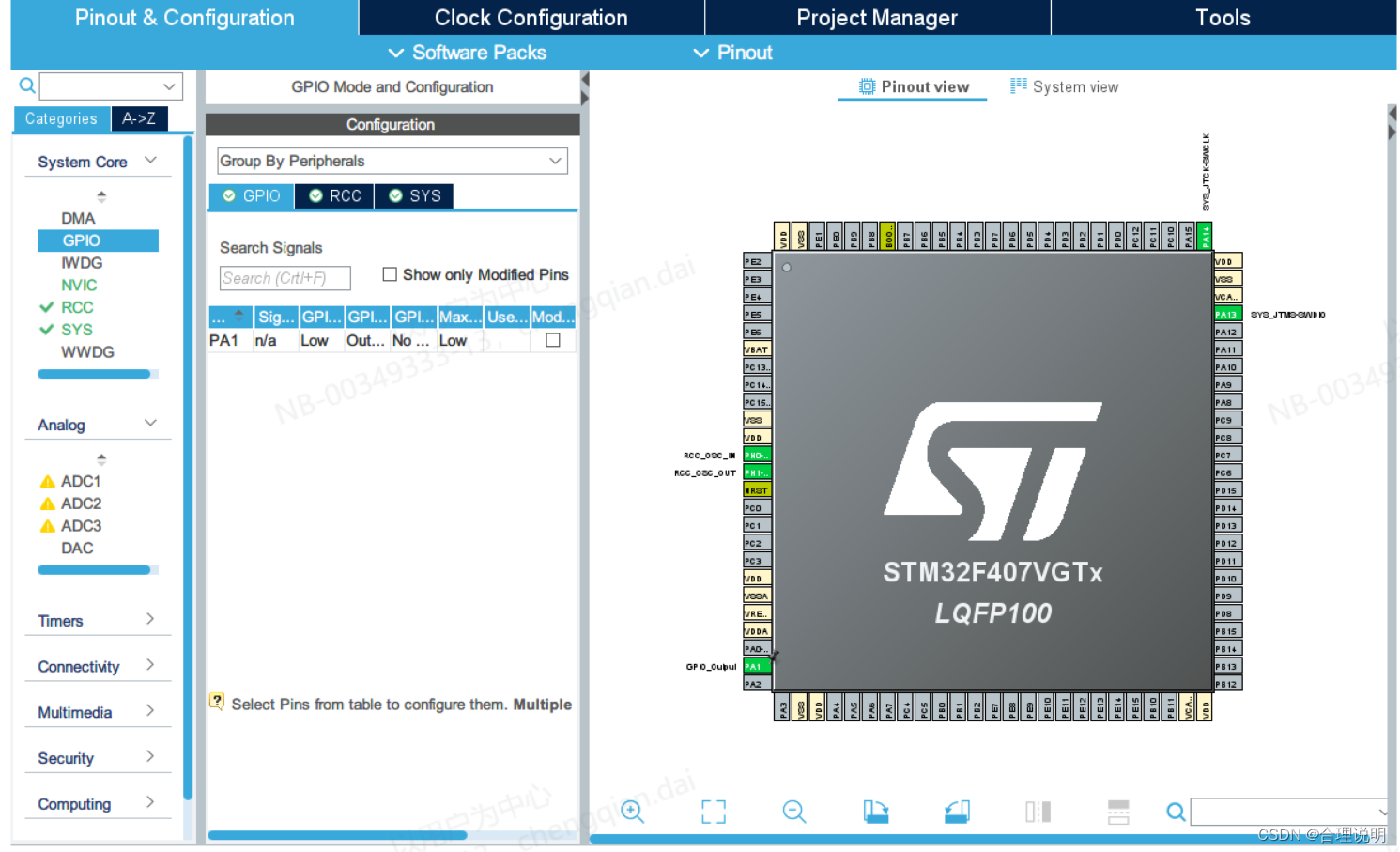Switch to the Clock Configuration tab
The height and width of the screenshot is (852, 1400).
[531, 18]
